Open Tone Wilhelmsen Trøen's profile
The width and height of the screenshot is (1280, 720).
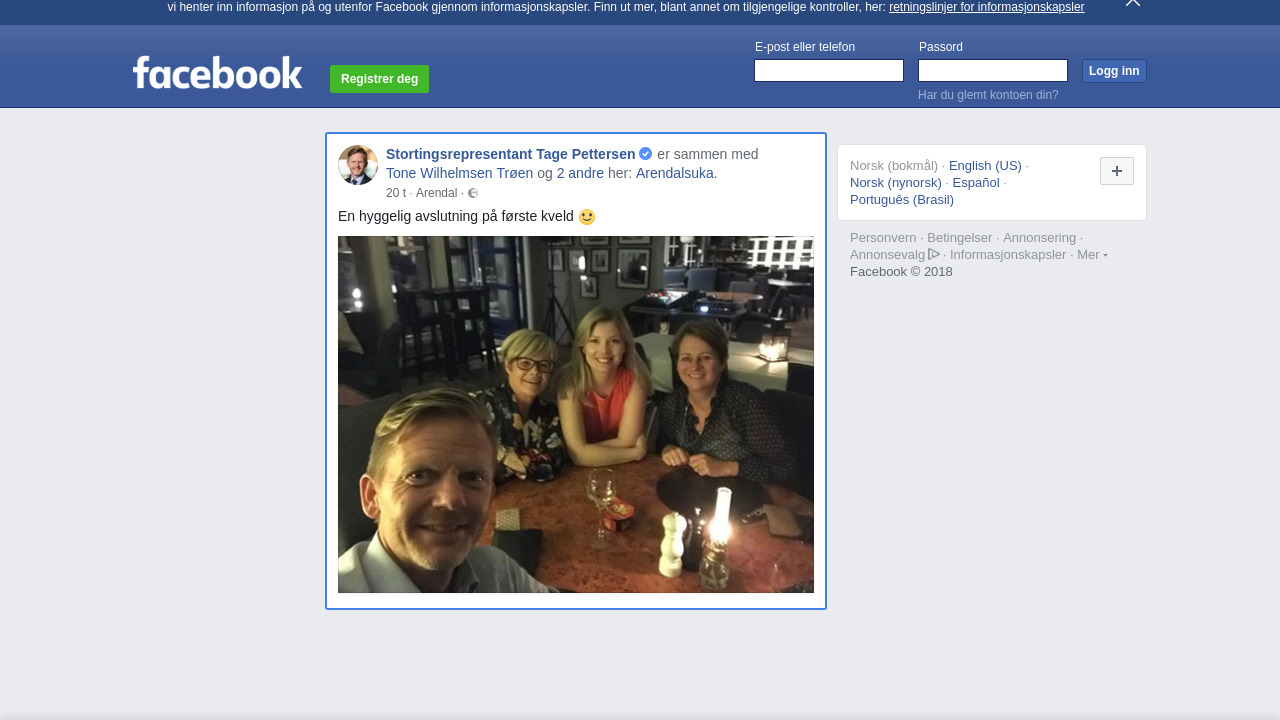click(x=459, y=173)
